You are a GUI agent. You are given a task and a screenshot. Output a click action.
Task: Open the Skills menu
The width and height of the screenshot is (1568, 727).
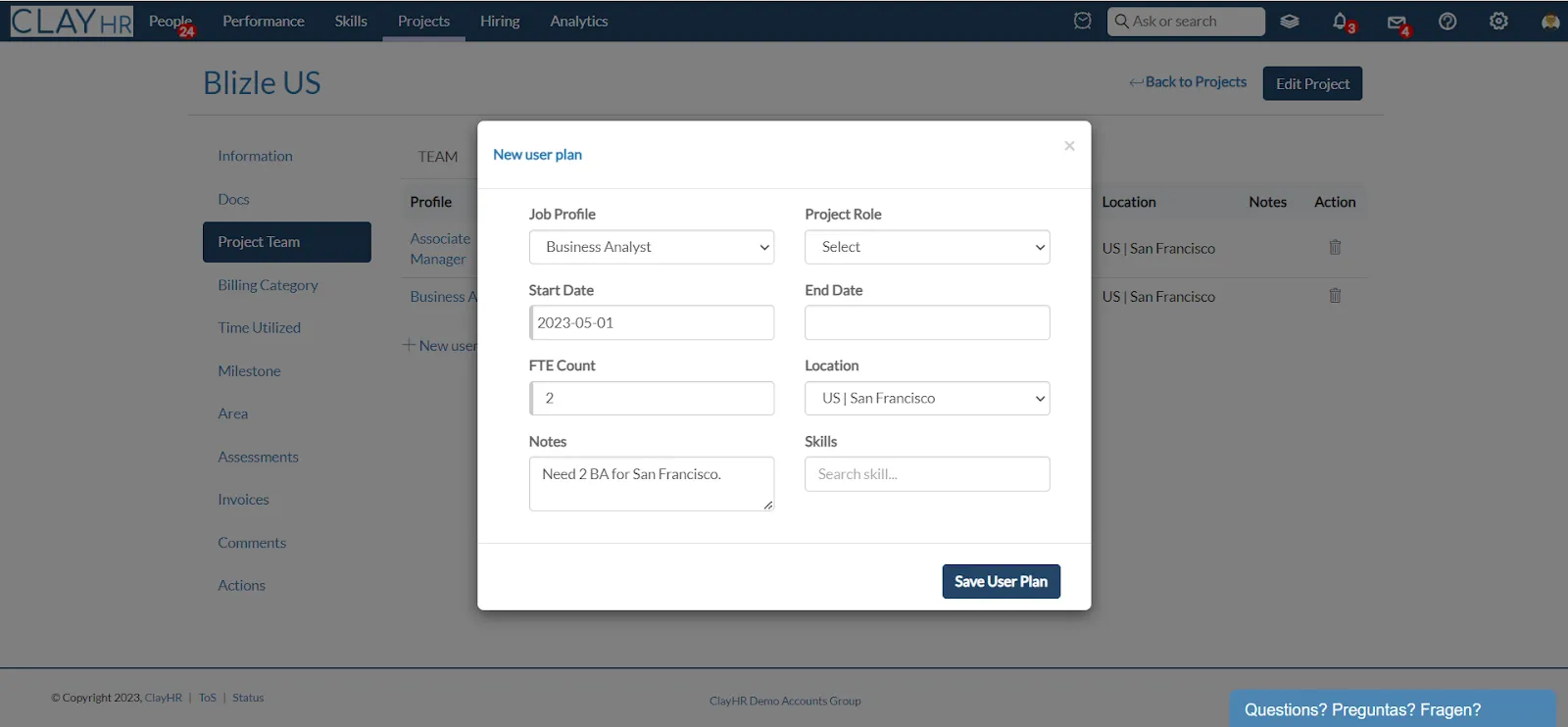351,21
